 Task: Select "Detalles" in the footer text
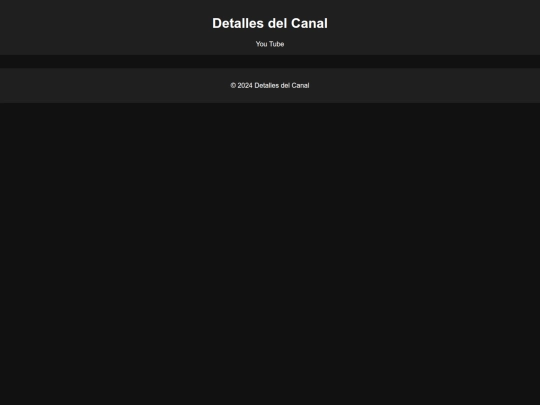267,85
